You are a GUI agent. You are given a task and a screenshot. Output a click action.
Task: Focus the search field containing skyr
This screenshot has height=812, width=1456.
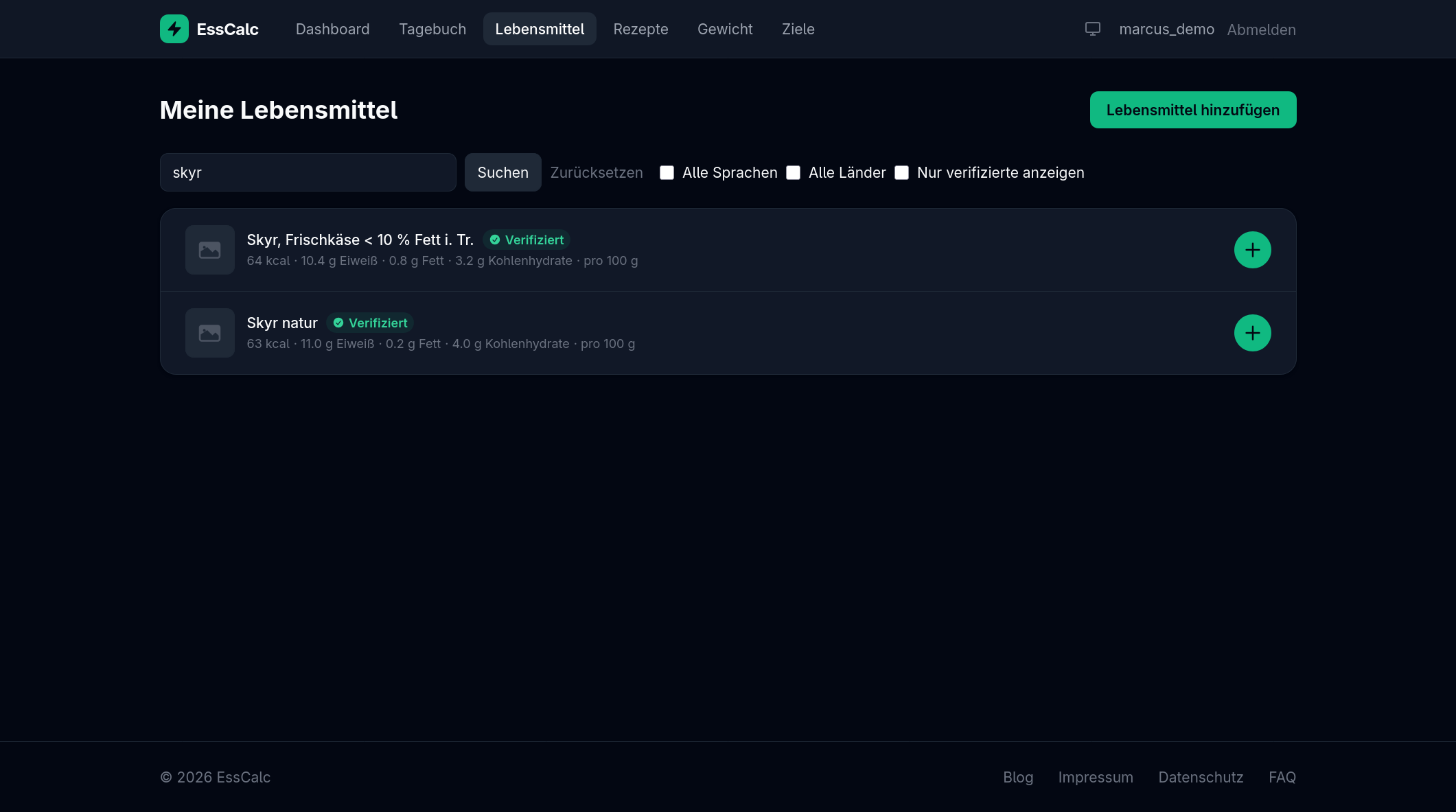click(308, 172)
